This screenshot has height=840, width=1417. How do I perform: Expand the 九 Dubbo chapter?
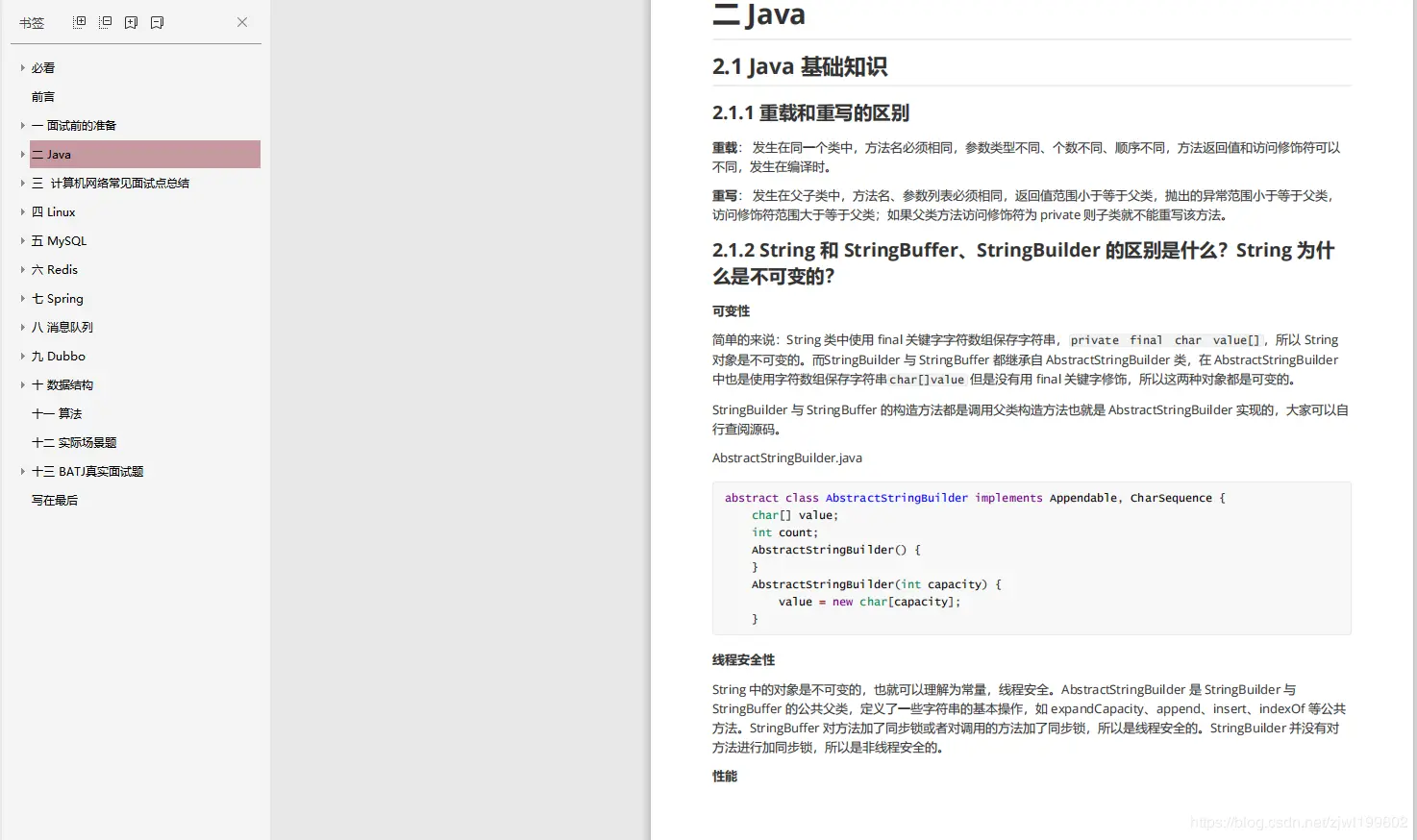[x=22, y=356]
